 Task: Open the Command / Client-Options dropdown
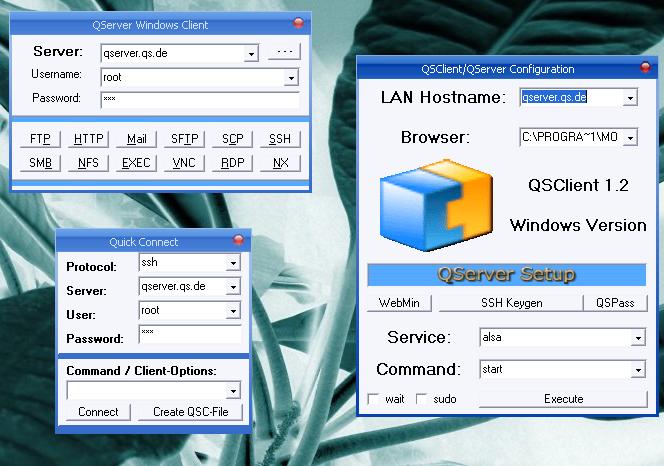(233, 391)
